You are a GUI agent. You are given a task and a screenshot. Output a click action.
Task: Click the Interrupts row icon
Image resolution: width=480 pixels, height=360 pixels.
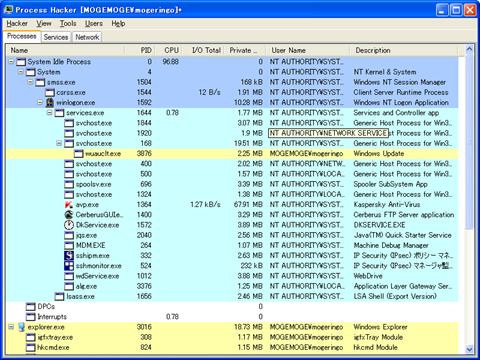(31, 317)
